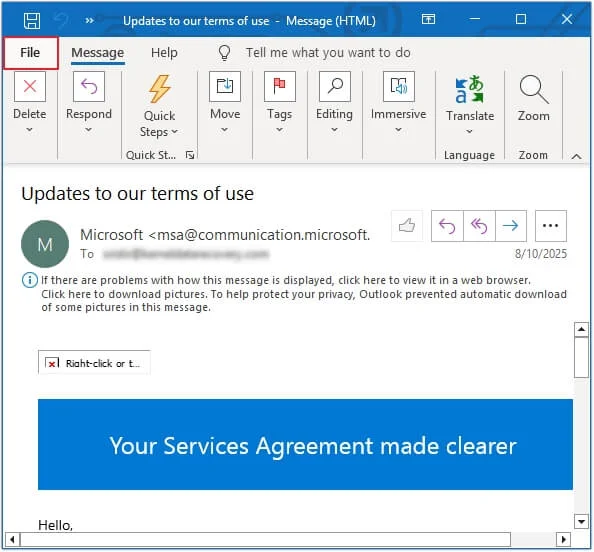Click the horizontal scrollbar right arrow
This screenshot has height=552, width=594.
pyautogui.click(x=563, y=539)
